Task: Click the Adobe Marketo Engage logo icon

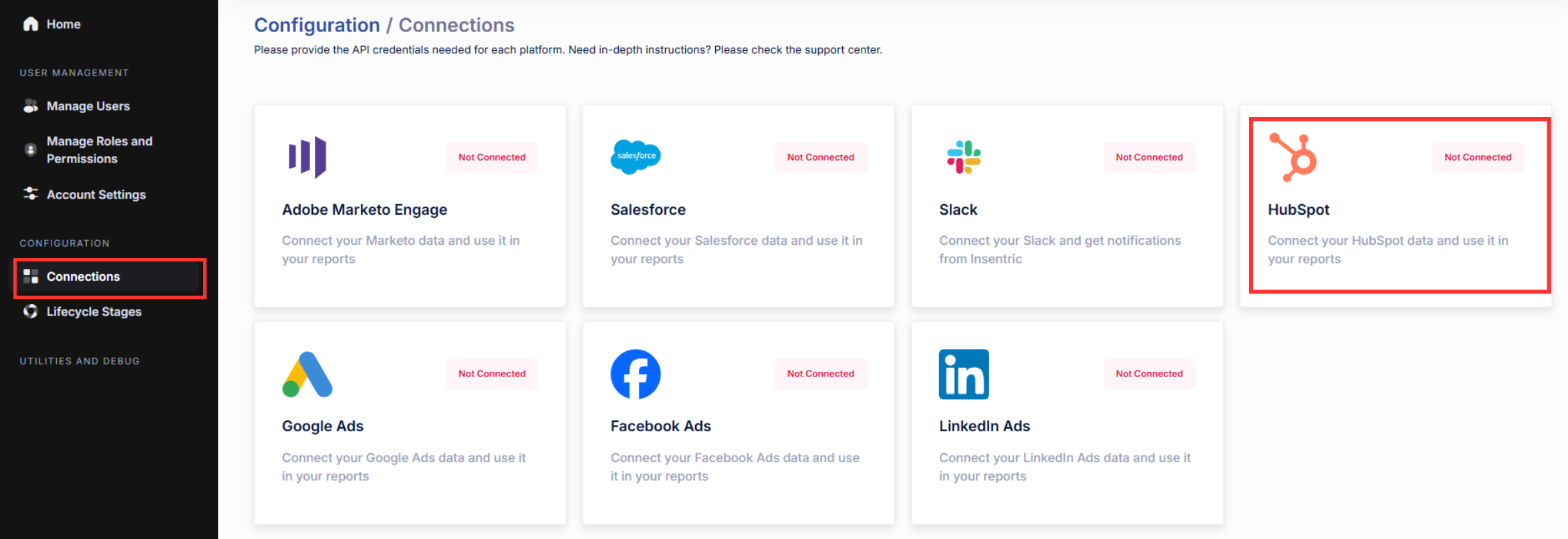Action: (x=307, y=157)
